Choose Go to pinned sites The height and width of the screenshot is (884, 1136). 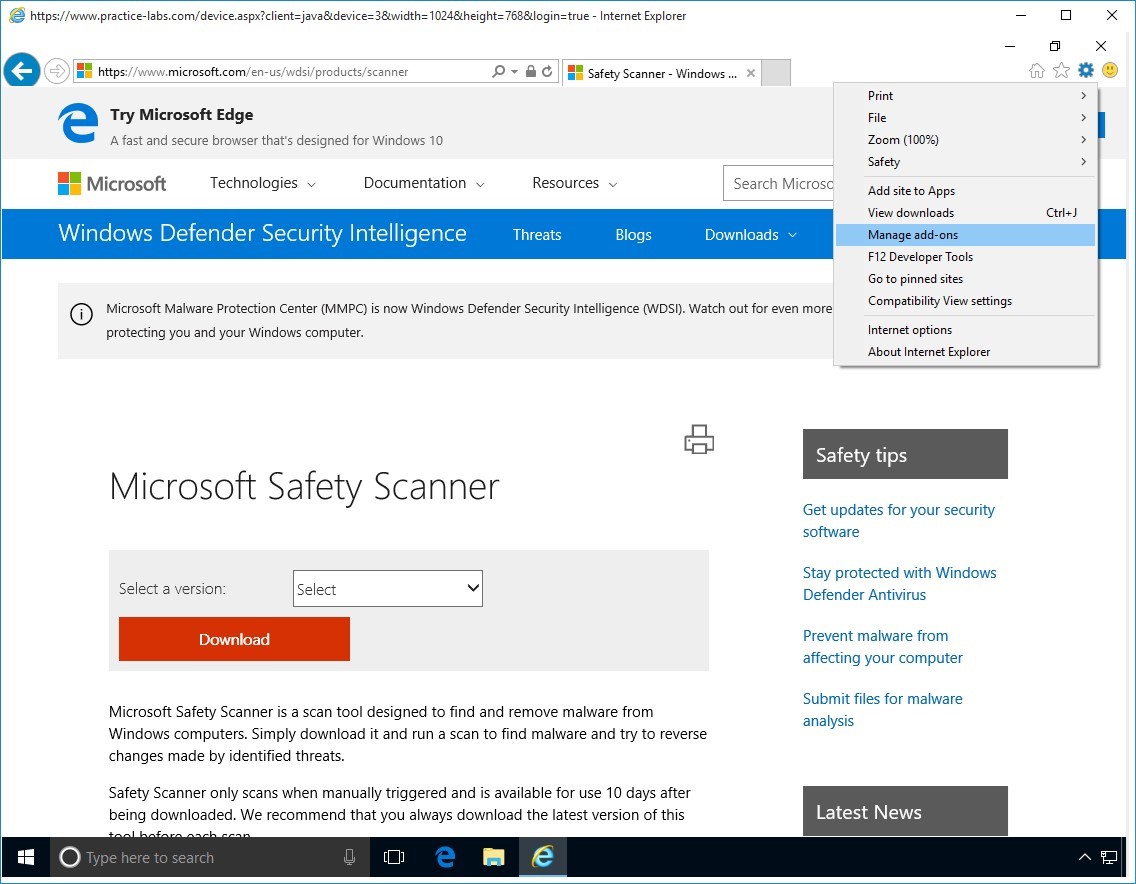click(x=966, y=279)
